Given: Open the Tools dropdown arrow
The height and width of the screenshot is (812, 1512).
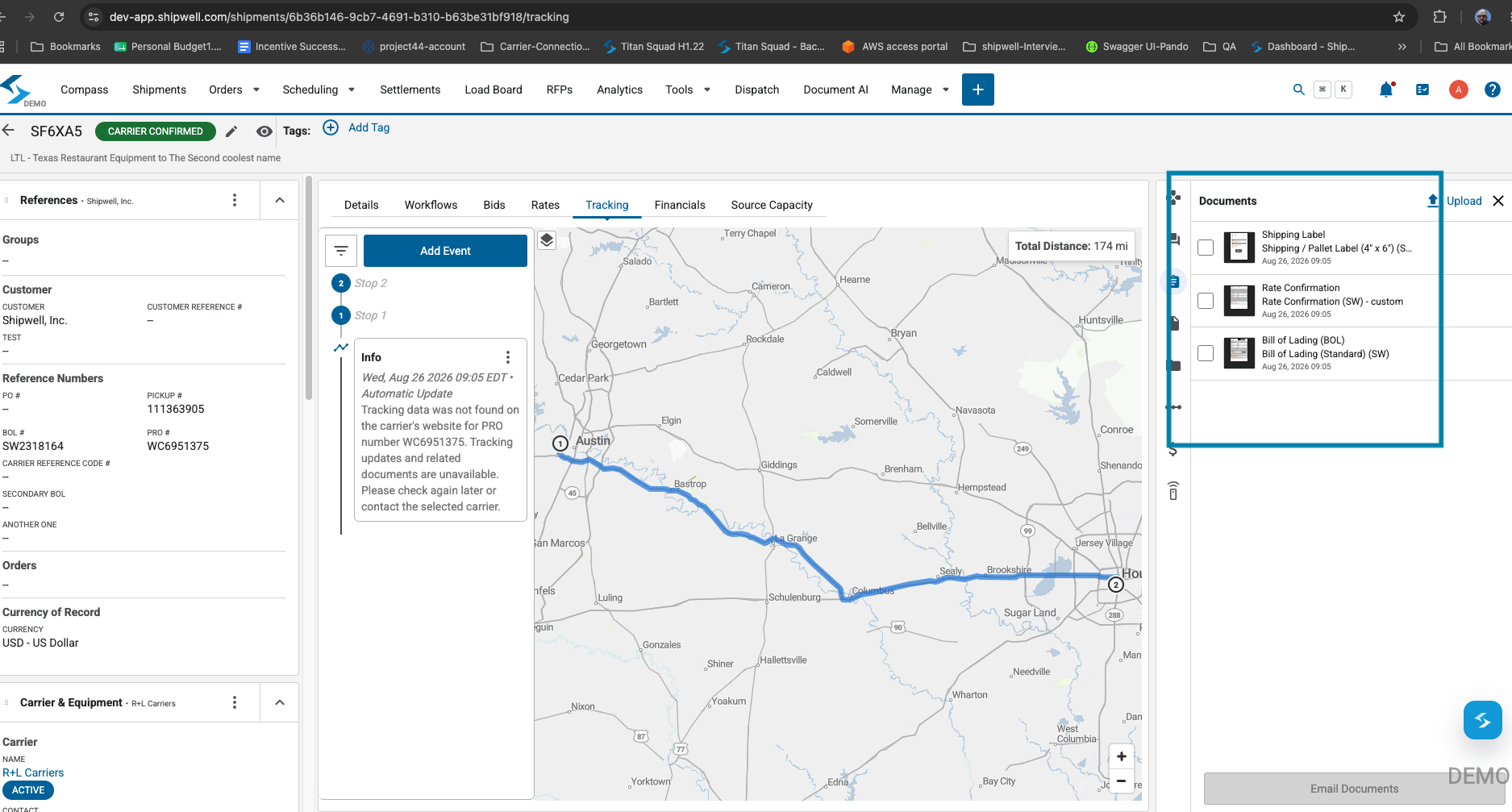Looking at the screenshot, I should tap(707, 90).
